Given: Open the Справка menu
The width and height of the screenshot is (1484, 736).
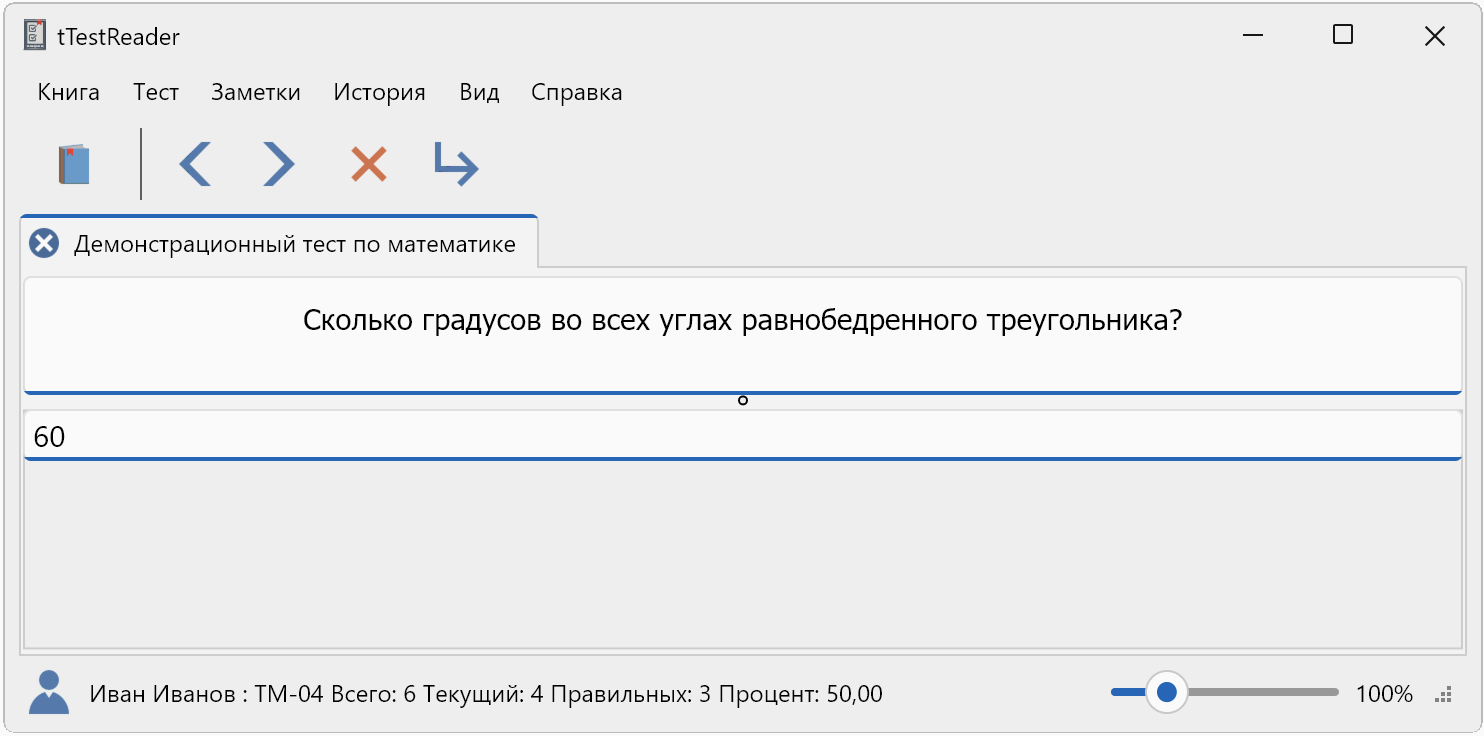Looking at the screenshot, I should point(577,93).
